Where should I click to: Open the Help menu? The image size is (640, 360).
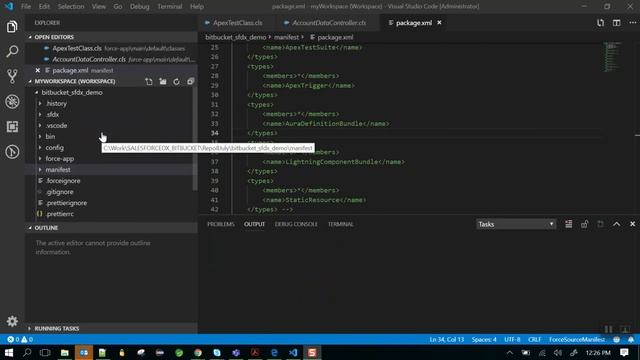pos(197,7)
